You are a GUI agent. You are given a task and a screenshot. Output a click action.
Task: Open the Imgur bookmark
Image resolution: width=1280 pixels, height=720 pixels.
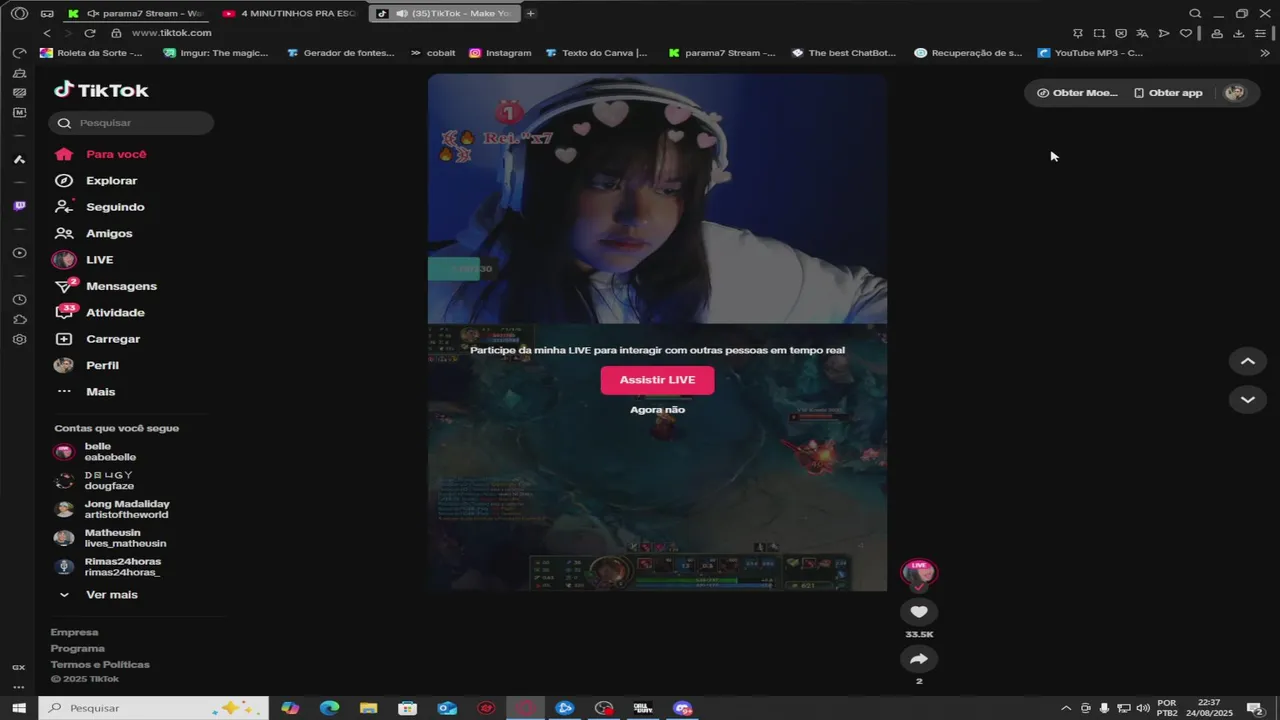coord(216,53)
